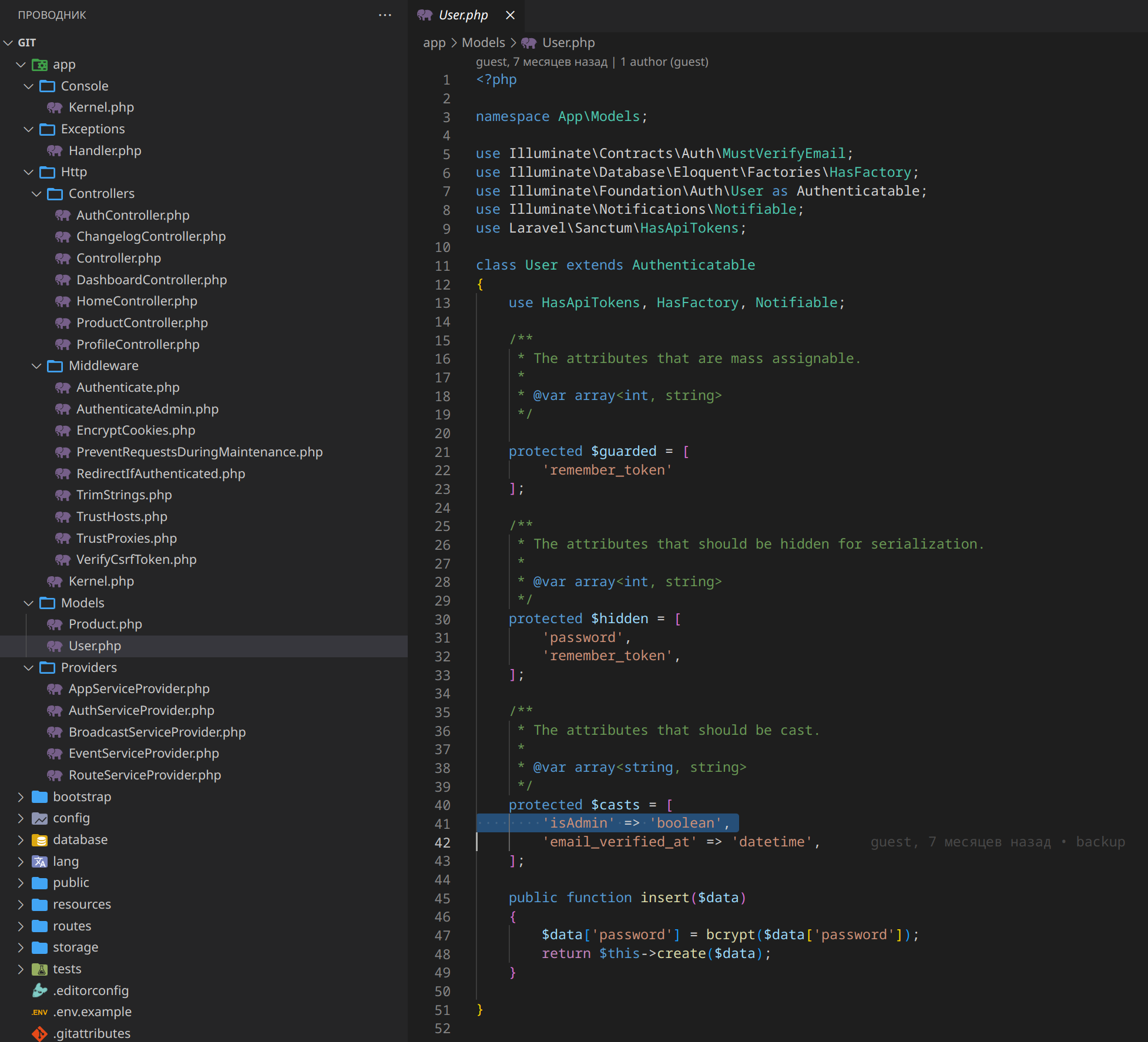Image resolution: width=1148 pixels, height=1042 pixels.
Task: Click the database folder icon
Action: 39,840
